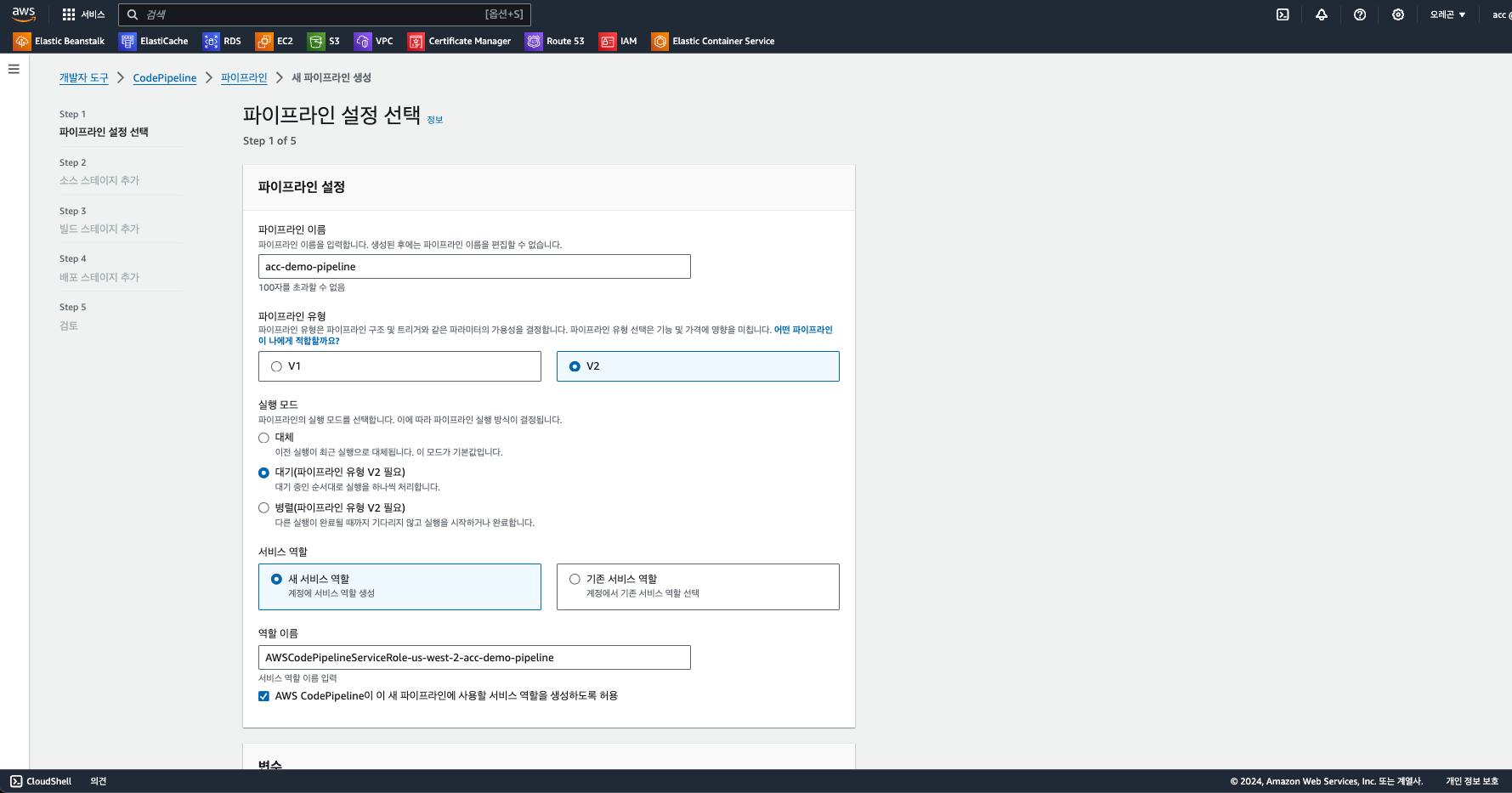Click CloudShell icon in footer
Image resolution: width=1512 pixels, height=793 pixels.
pos(16,781)
